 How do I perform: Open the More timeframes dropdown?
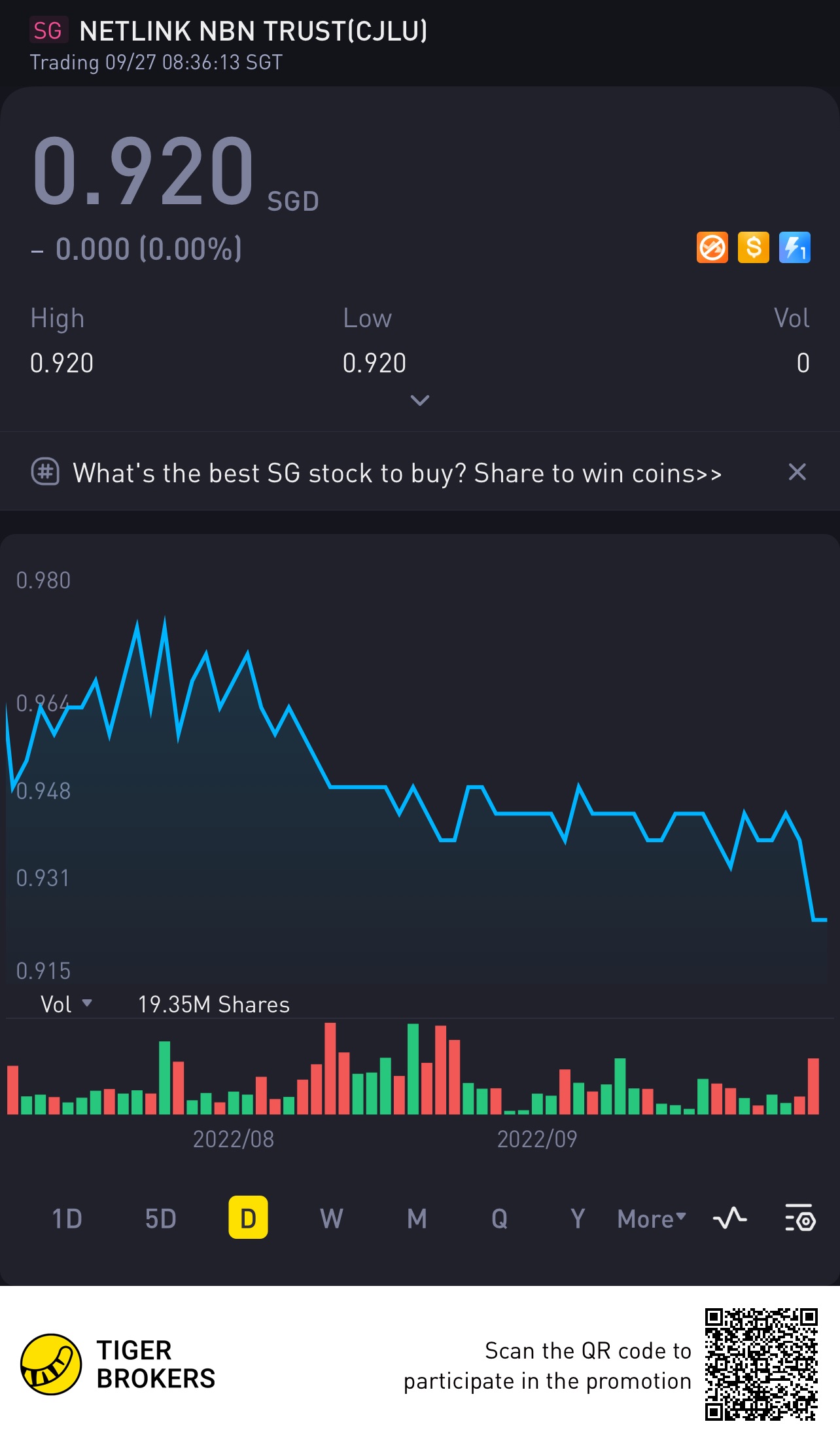(x=652, y=1219)
